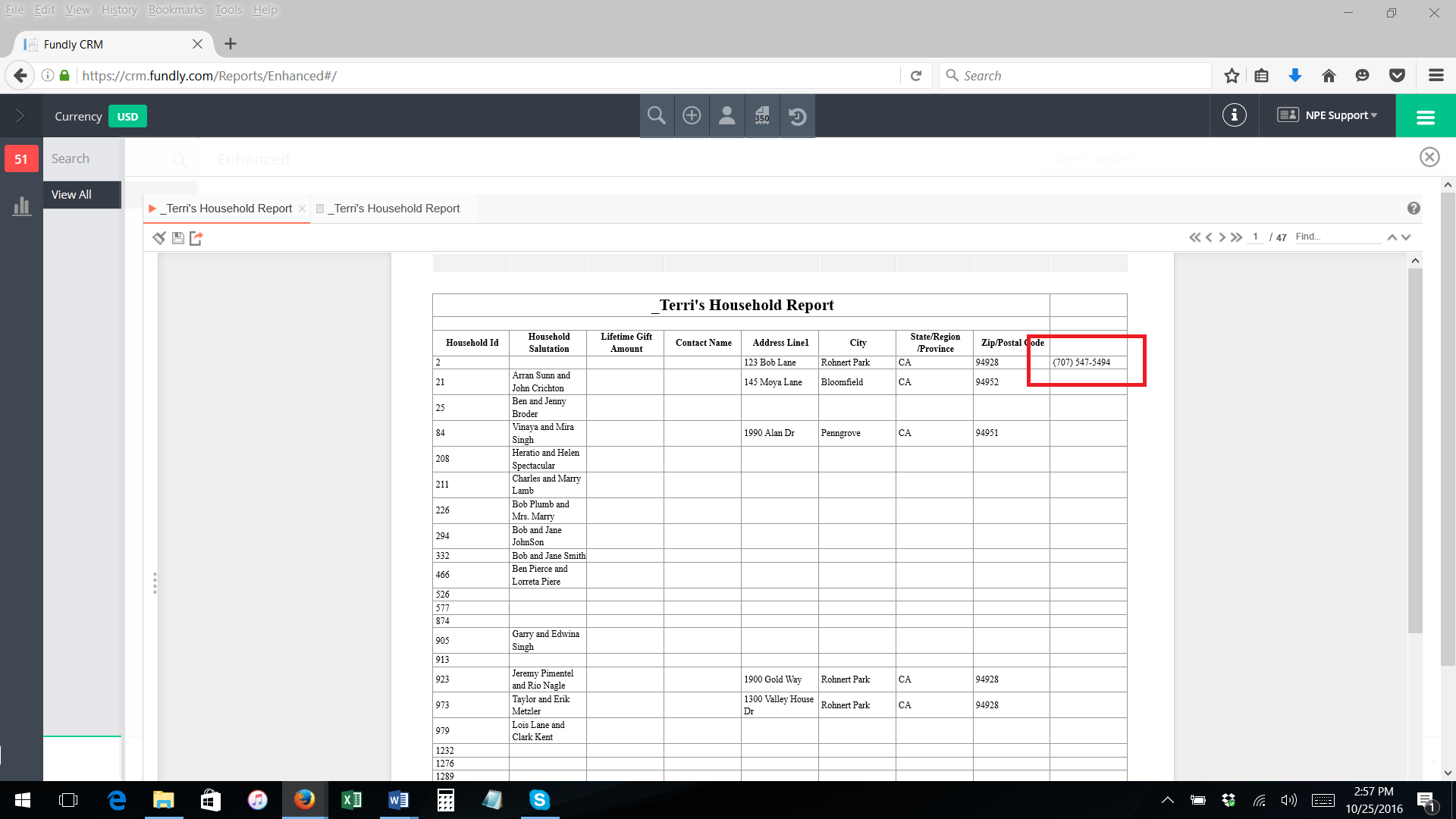Click the recent history icon
This screenshot has width=1456, height=819.
tap(797, 116)
